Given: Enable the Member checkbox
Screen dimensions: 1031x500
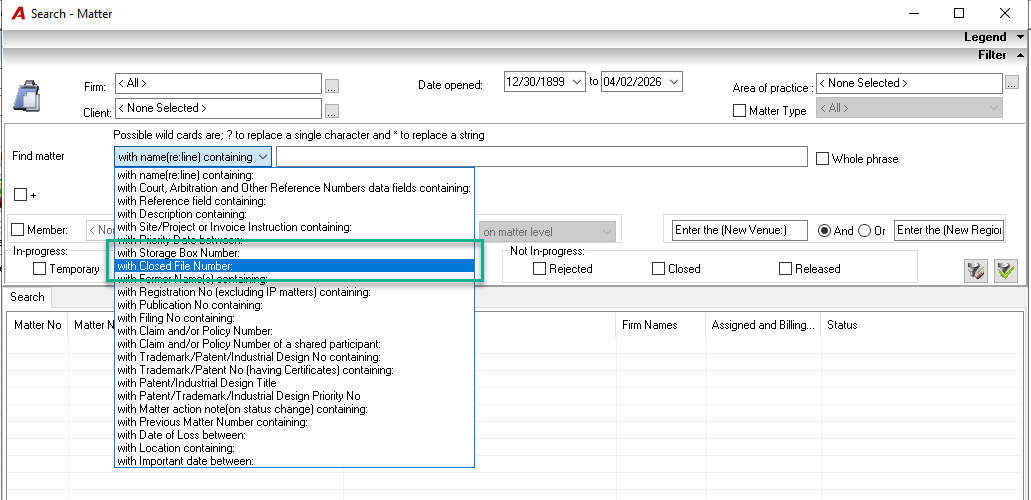Looking at the screenshot, I should (18, 230).
